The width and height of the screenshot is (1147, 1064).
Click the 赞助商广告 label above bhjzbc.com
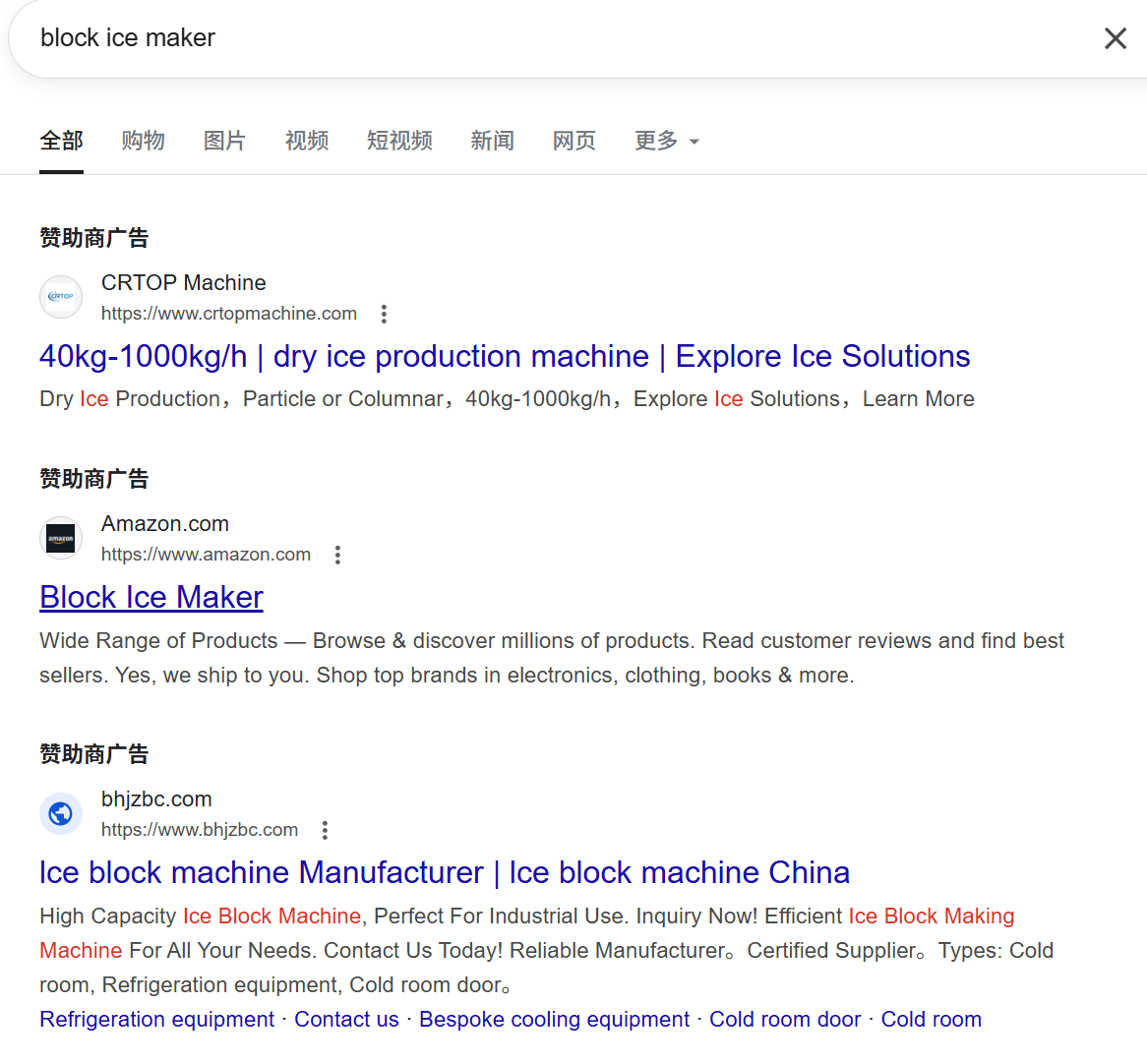[94, 754]
